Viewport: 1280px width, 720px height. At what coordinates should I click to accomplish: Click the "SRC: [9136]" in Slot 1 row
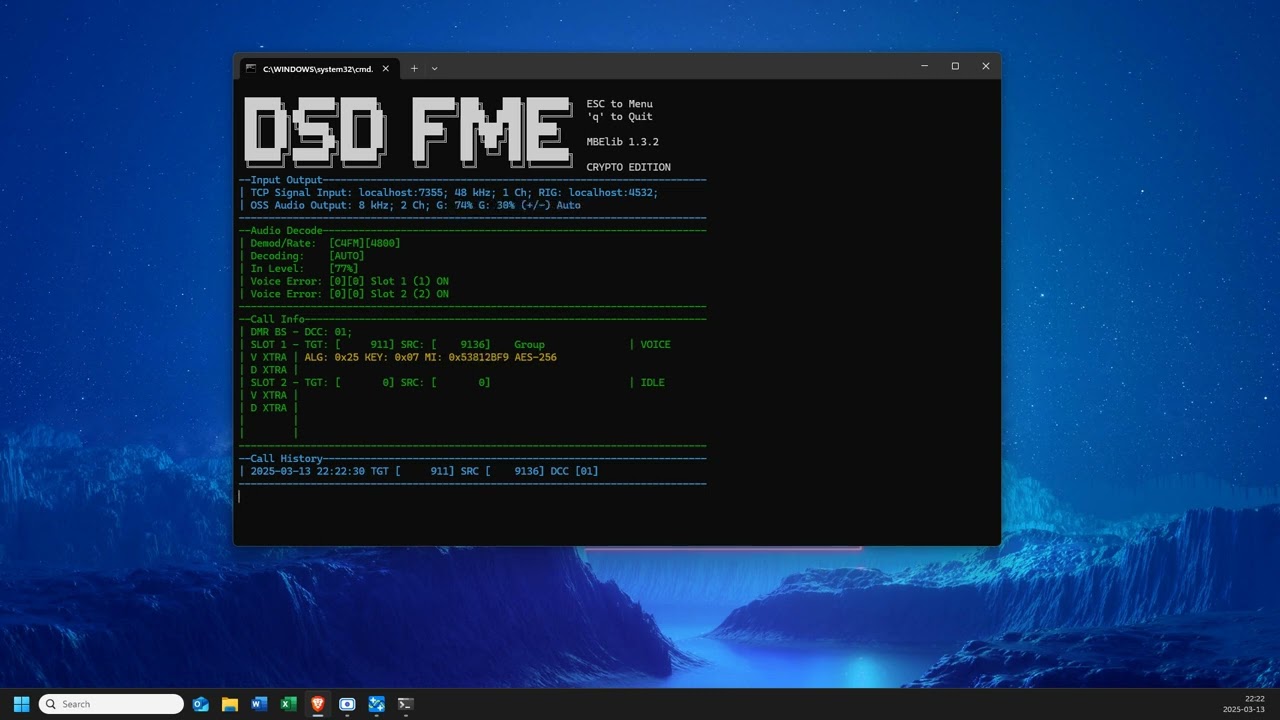pos(445,344)
